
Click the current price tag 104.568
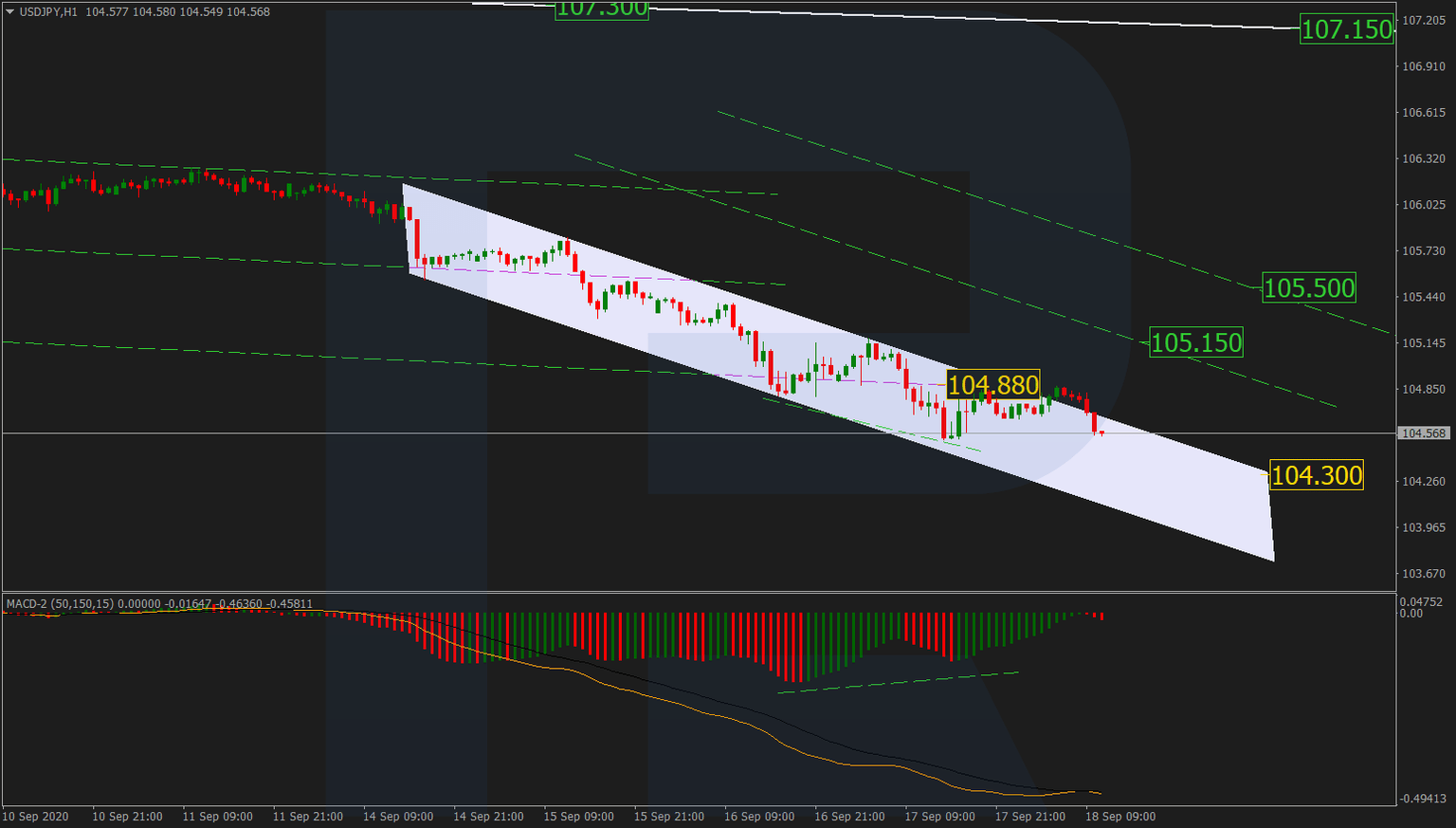click(x=1423, y=433)
